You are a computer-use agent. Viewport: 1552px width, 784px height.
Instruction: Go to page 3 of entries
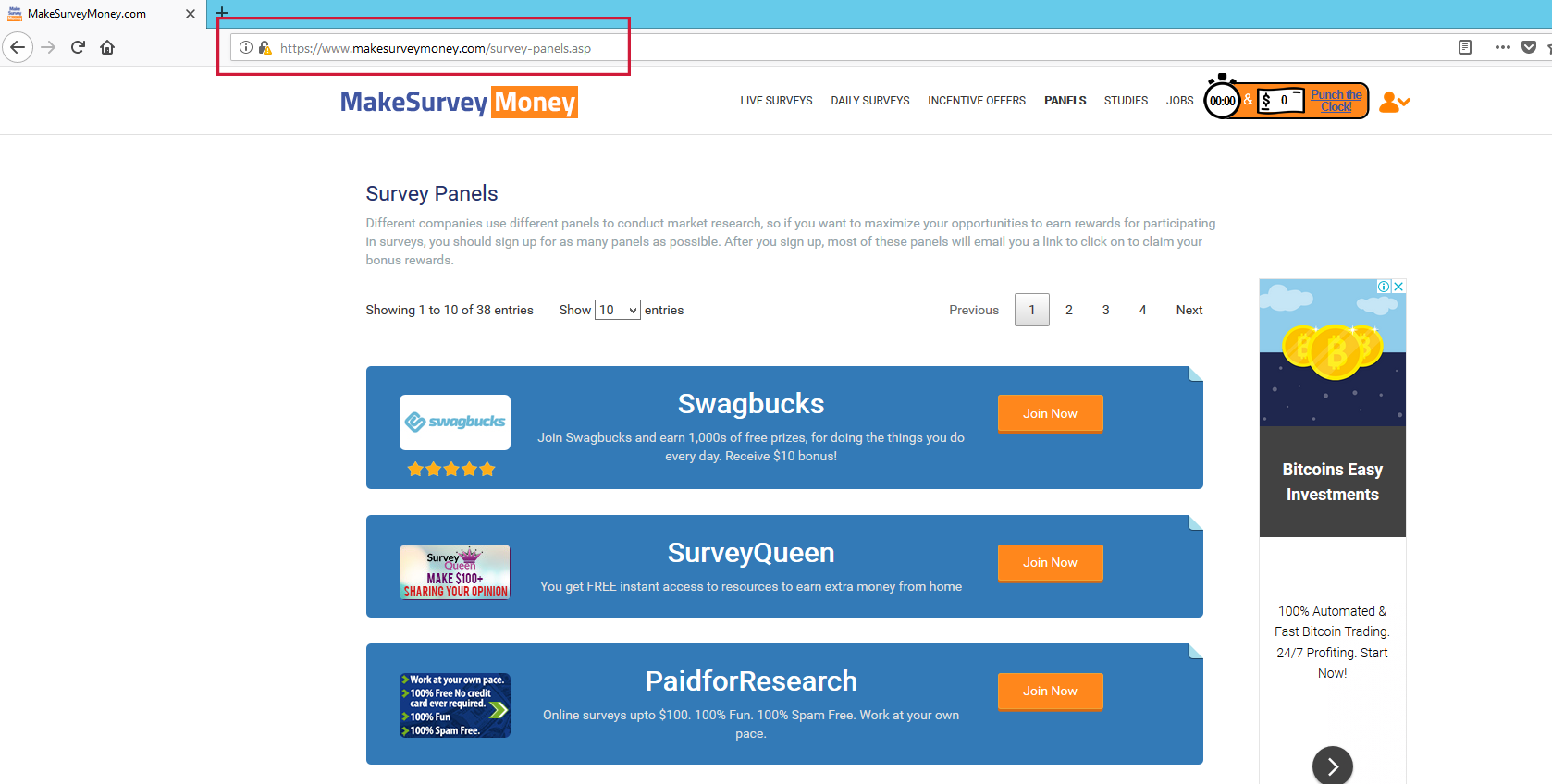click(x=1106, y=310)
